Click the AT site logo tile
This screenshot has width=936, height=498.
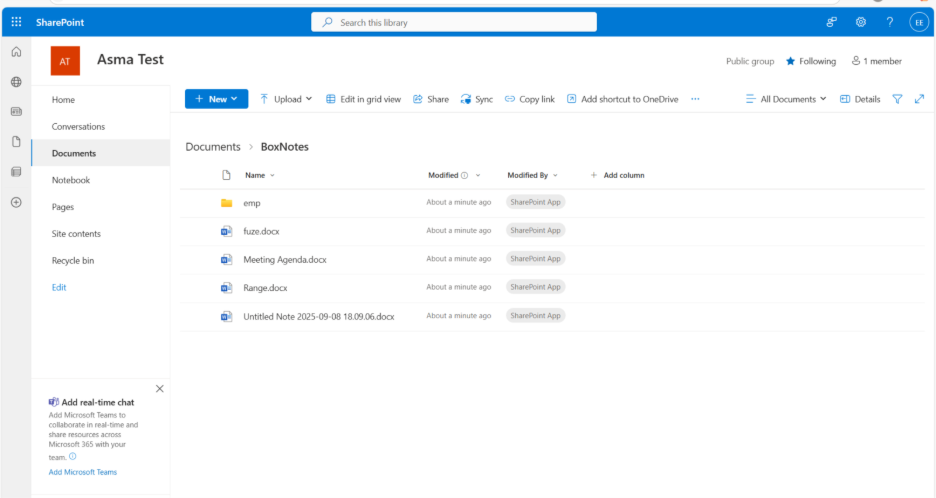(65, 61)
